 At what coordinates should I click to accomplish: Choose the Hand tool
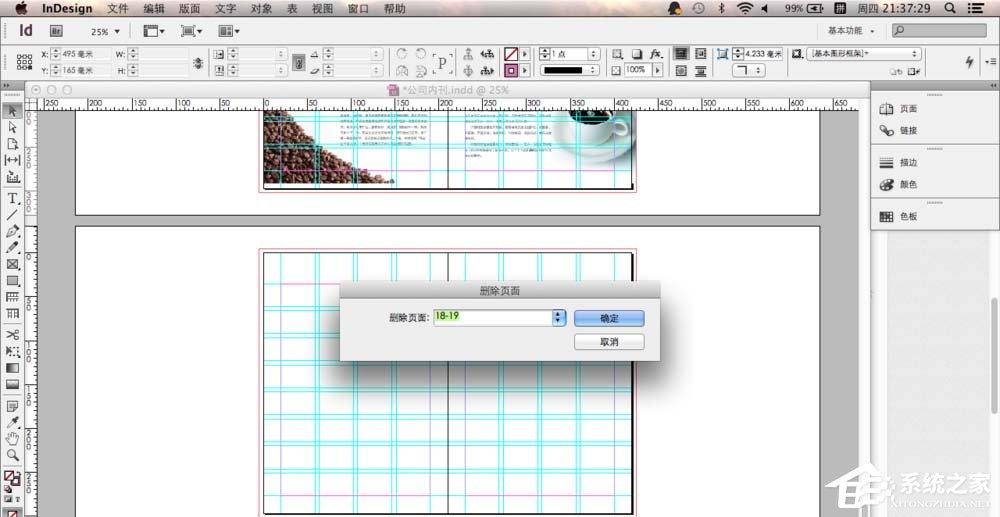(13, 439)
